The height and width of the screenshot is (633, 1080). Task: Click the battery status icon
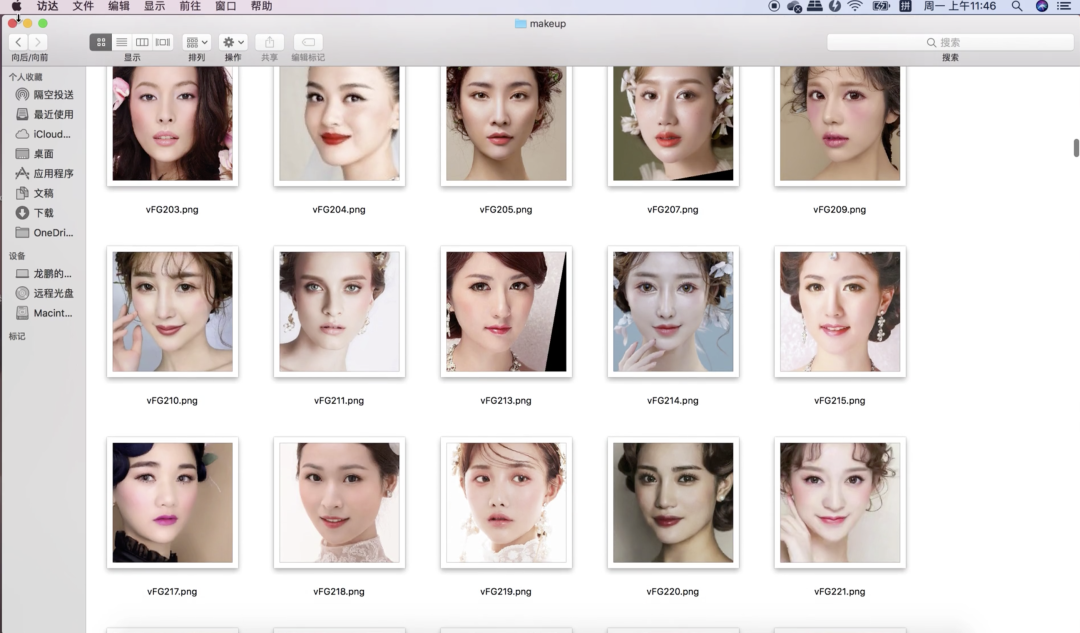(x=881, y=6)
